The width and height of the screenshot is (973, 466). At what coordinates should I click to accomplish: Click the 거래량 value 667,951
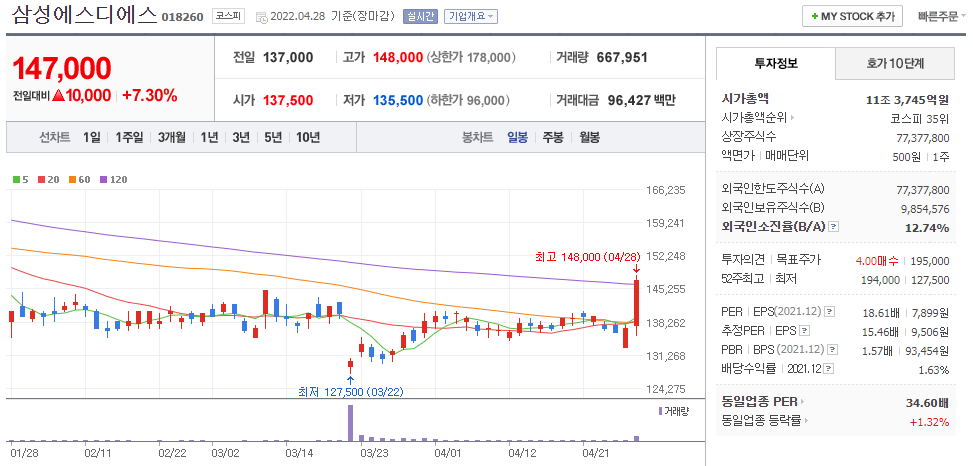622,58
